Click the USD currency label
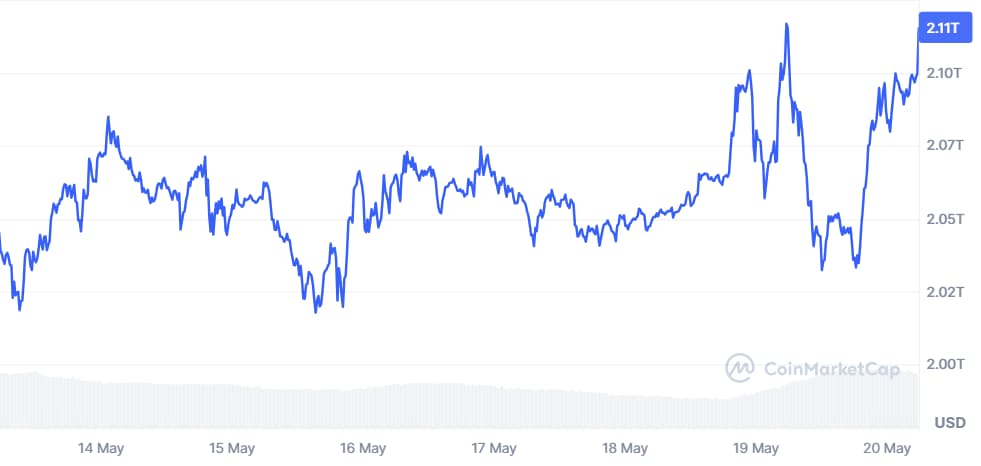Image resolution: width=981 pixels, height=466 pixels. point(950,423)
